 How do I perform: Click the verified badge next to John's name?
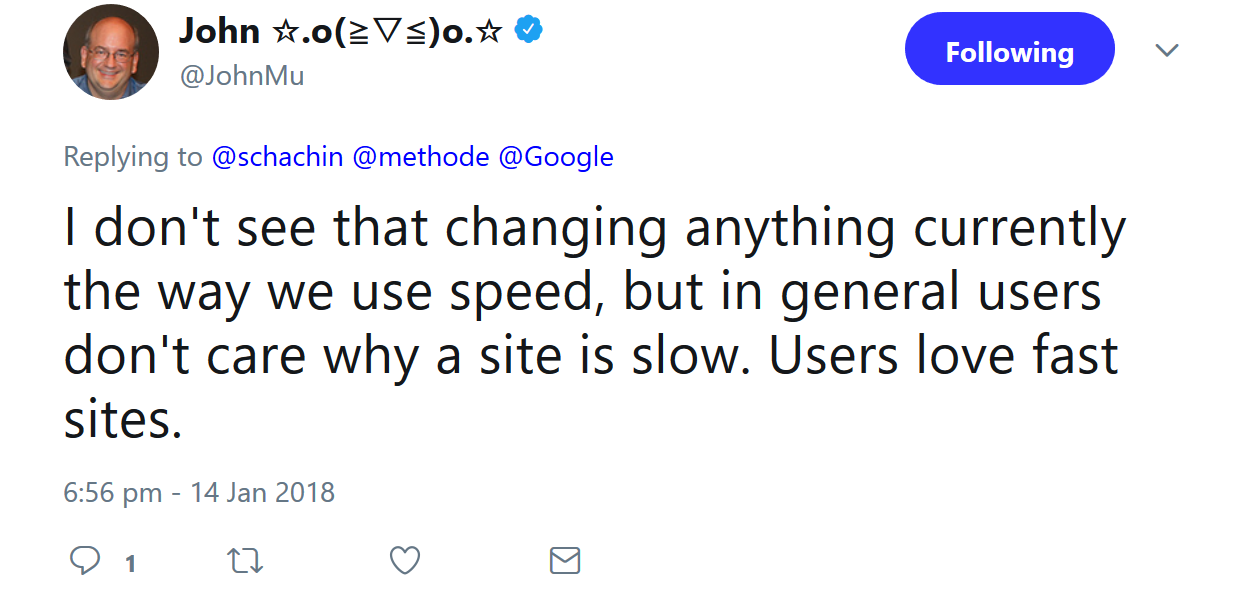click(527, 30)
